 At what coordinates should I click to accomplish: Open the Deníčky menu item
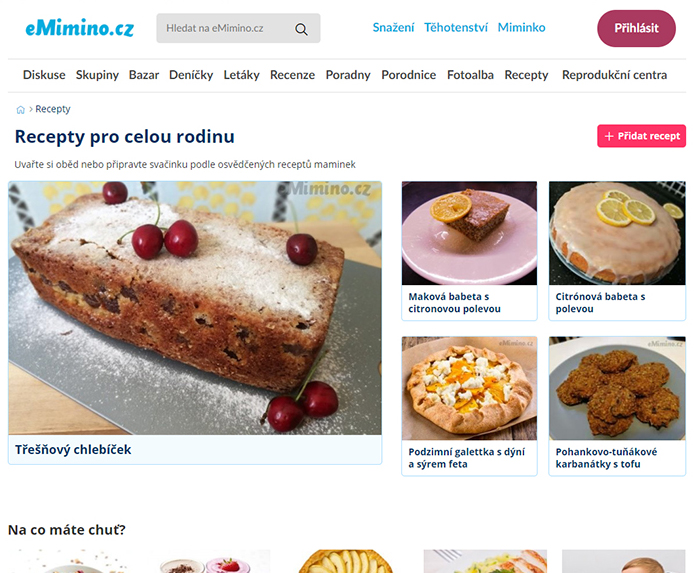coord(191,75)
